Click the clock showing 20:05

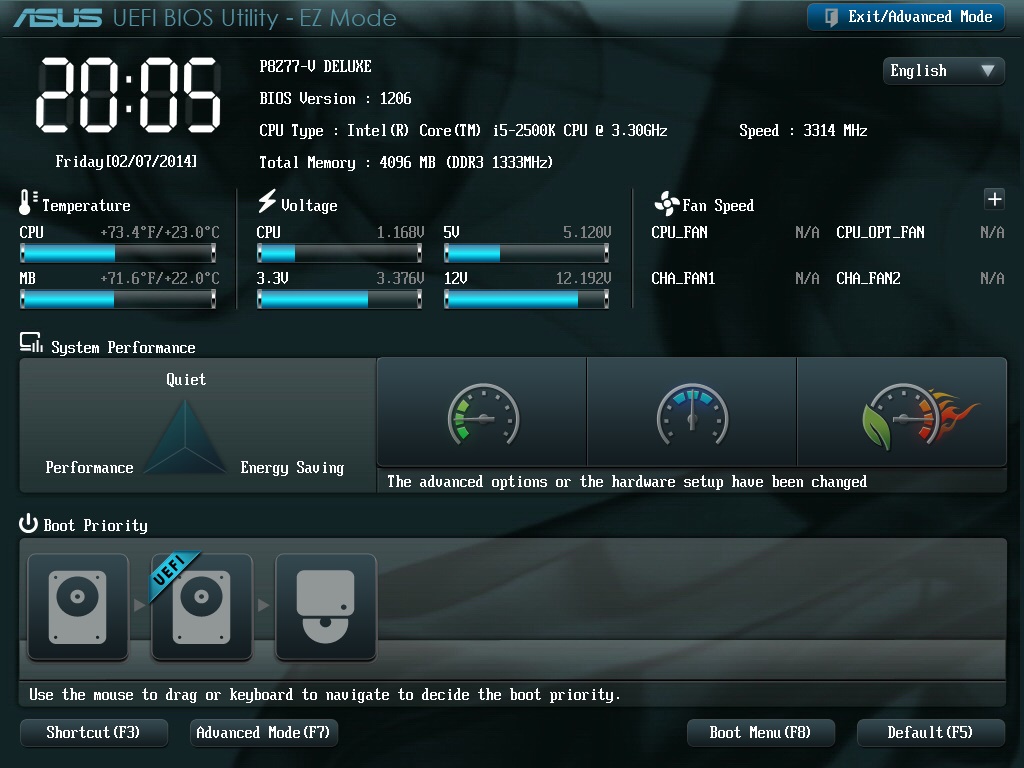click(x=128, y=95)
